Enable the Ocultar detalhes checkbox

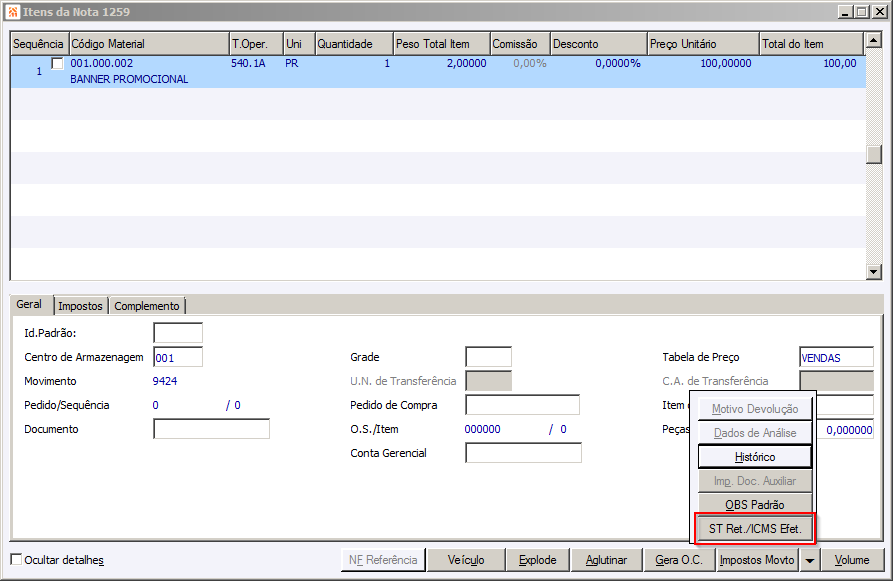17,559
